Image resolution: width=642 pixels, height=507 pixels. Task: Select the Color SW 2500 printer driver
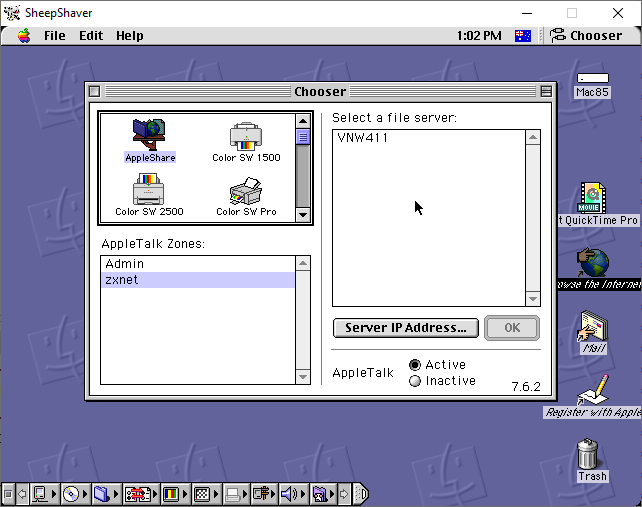[x=149, y=195]
